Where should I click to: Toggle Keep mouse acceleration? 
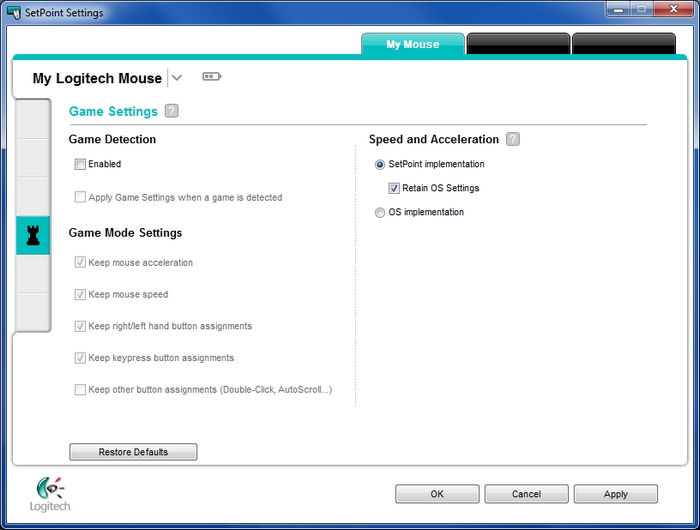[80, 262]
